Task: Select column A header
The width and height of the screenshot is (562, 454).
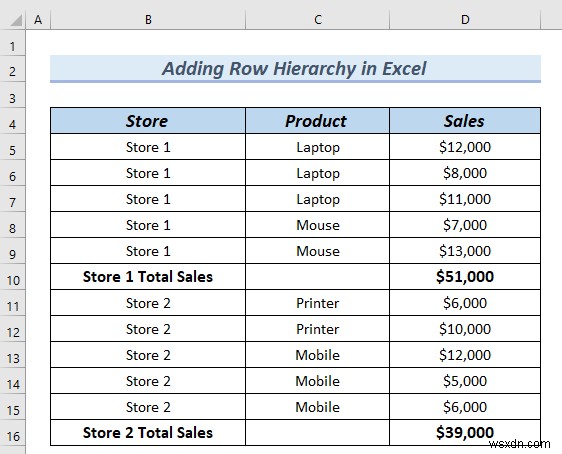Action: 38,19
